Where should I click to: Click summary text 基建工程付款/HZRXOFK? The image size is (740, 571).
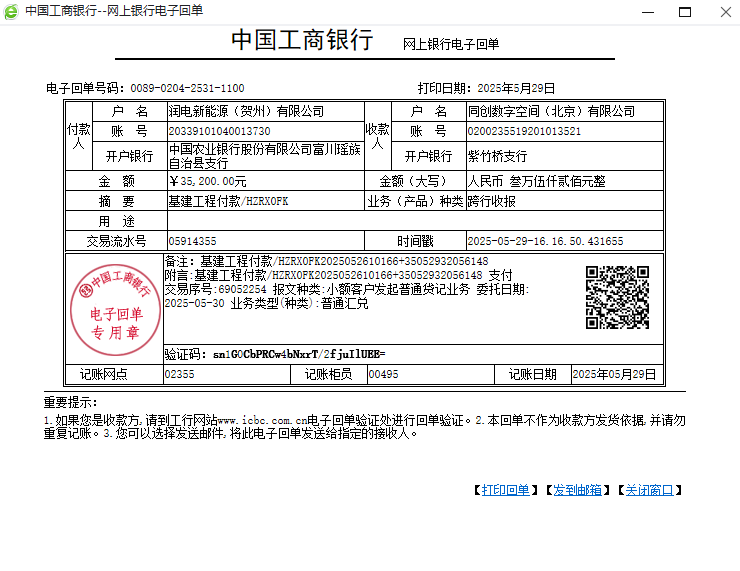[x=228, y=202]
